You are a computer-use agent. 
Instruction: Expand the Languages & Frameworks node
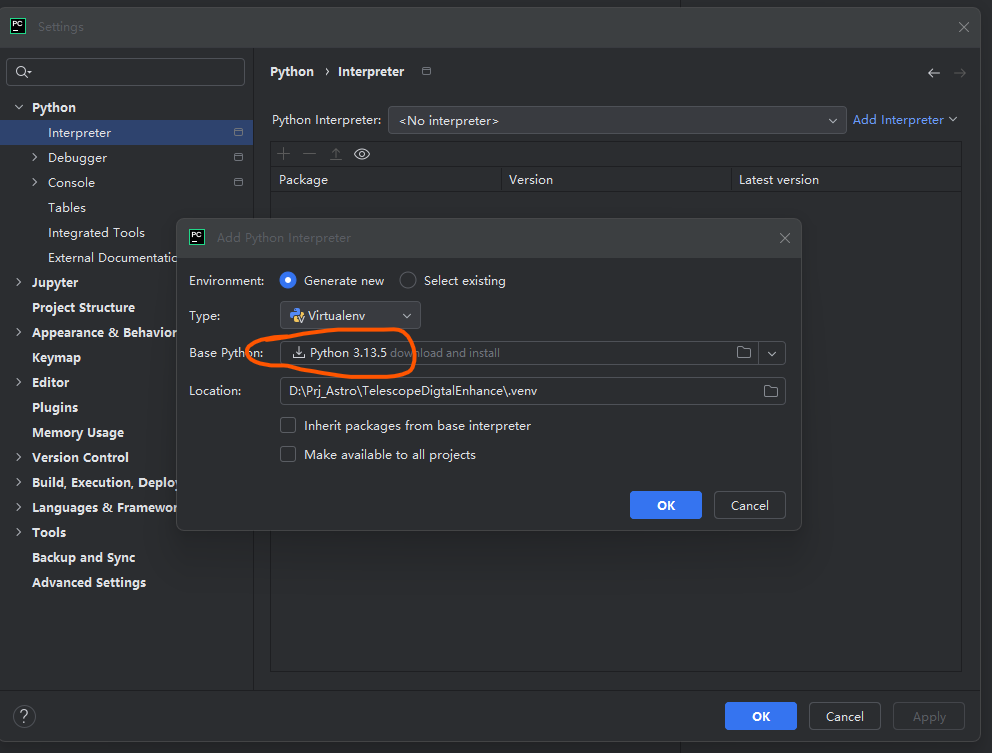tap(19, 507)
